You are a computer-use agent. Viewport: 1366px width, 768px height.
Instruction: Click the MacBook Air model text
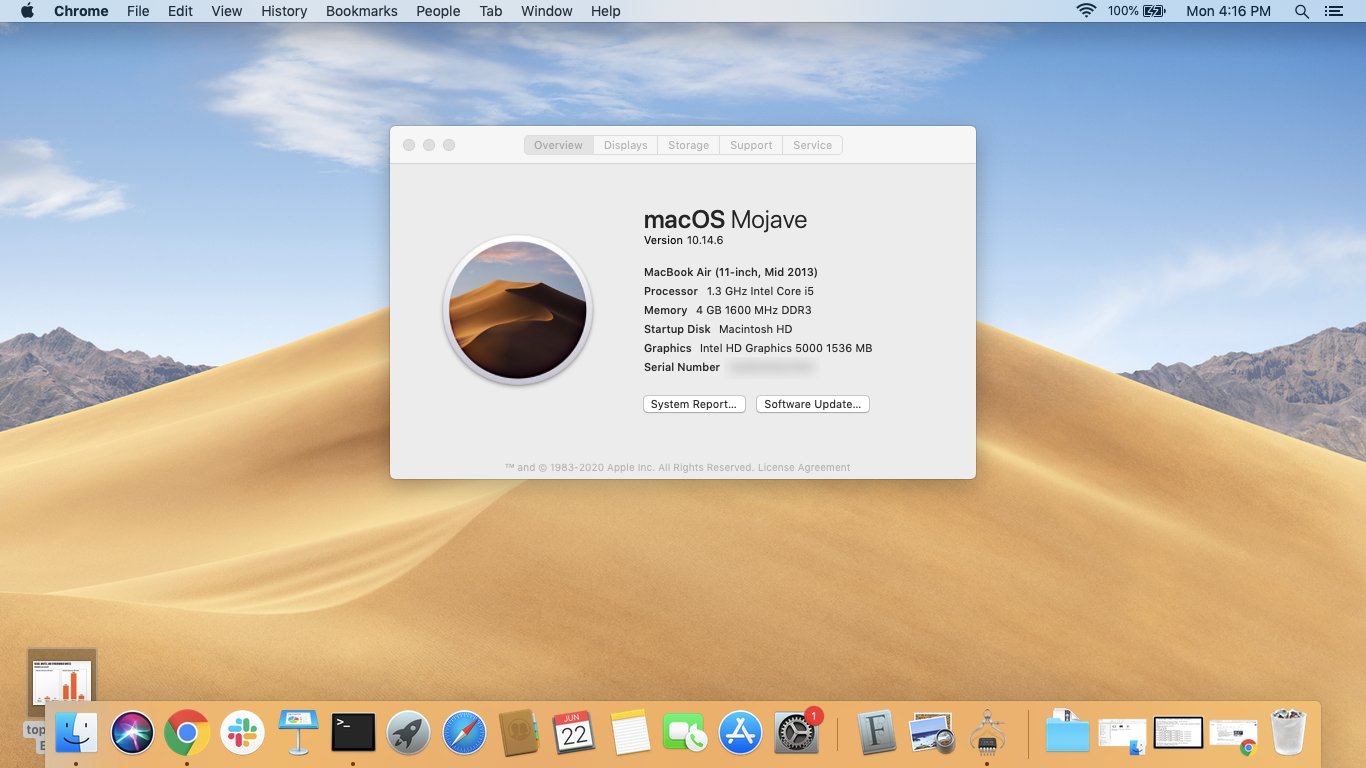(731, 272)
